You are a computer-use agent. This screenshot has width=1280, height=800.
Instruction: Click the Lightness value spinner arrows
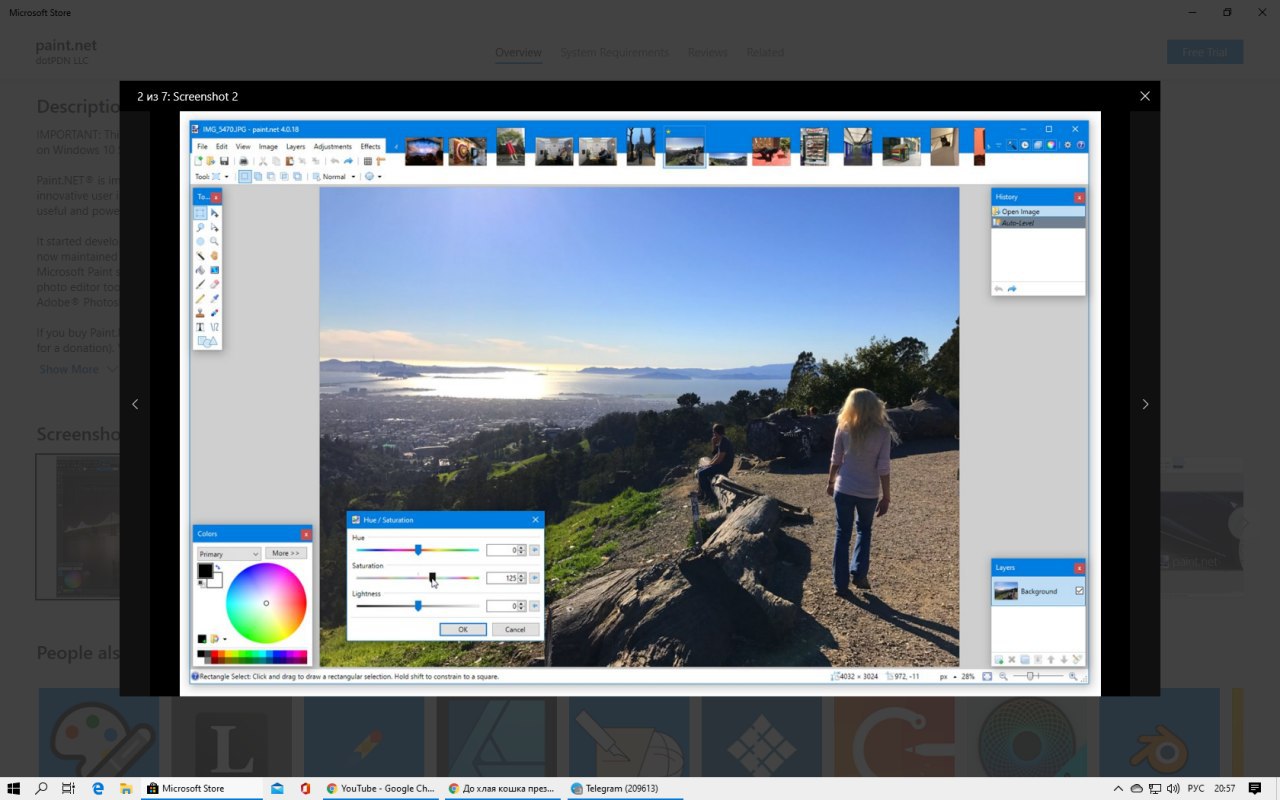click(x=522, y=606)
